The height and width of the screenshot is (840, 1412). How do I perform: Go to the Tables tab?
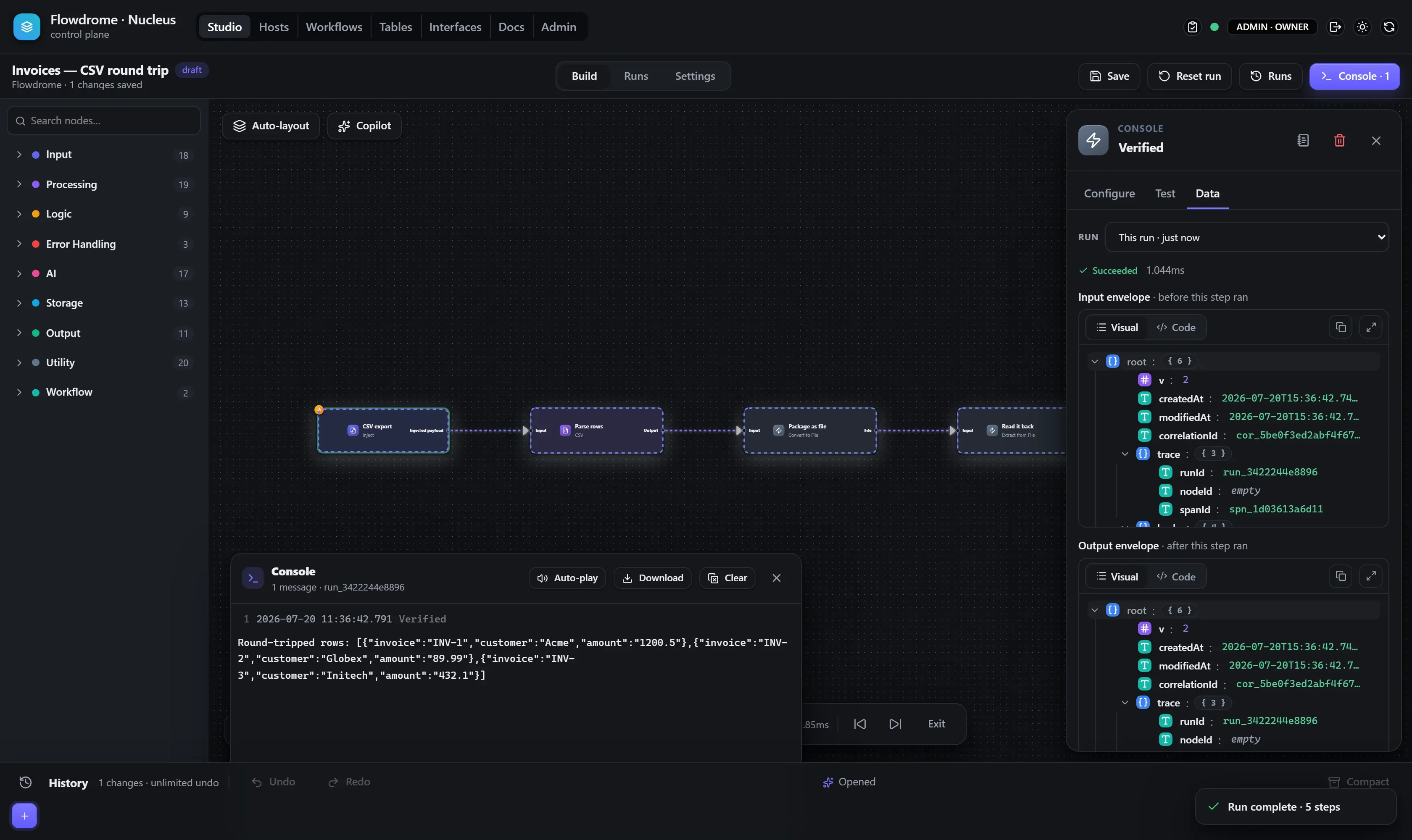(x=395, y=26)
